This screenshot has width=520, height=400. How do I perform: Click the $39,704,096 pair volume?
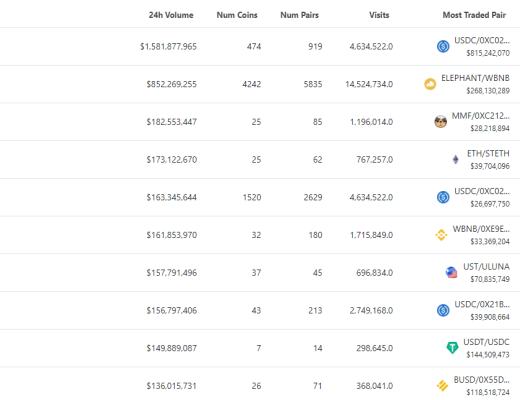pos(490,166)
